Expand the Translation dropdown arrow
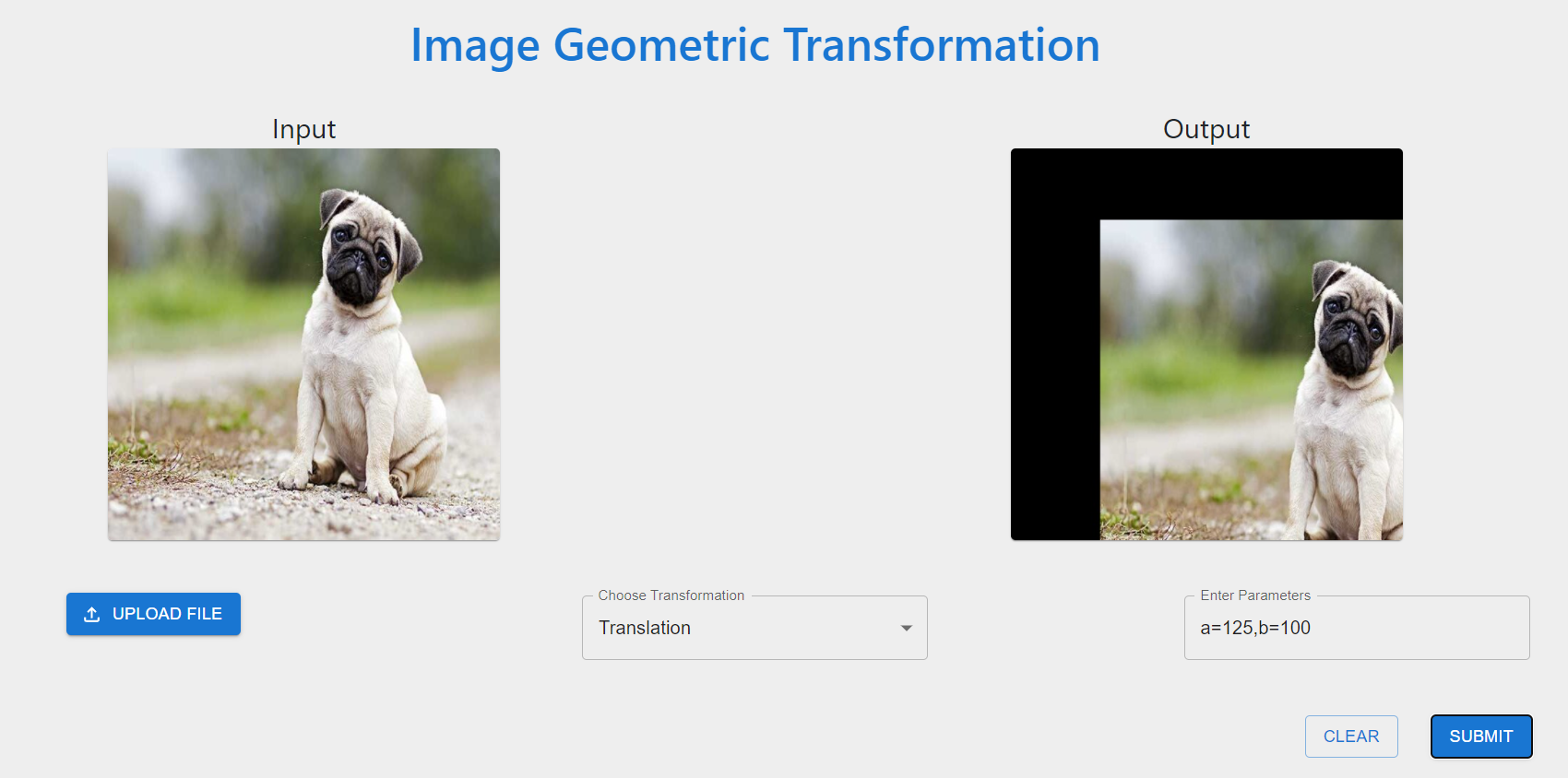The width and height of the screenshot is (1568, 778). 907,628
